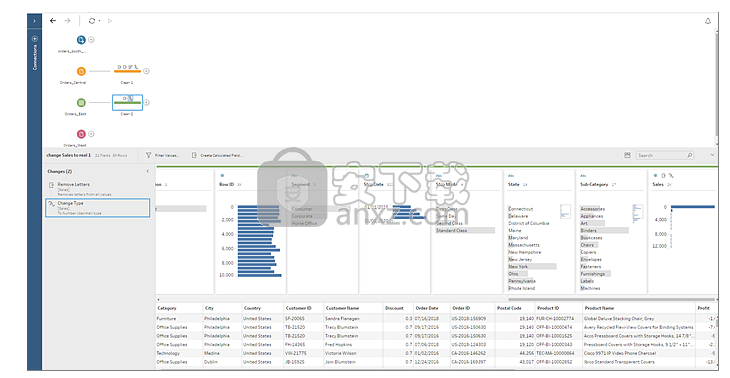The image size is (730, 378).
Task: Select the Fred Hopkins customer cell
Action: coord(338,344)
